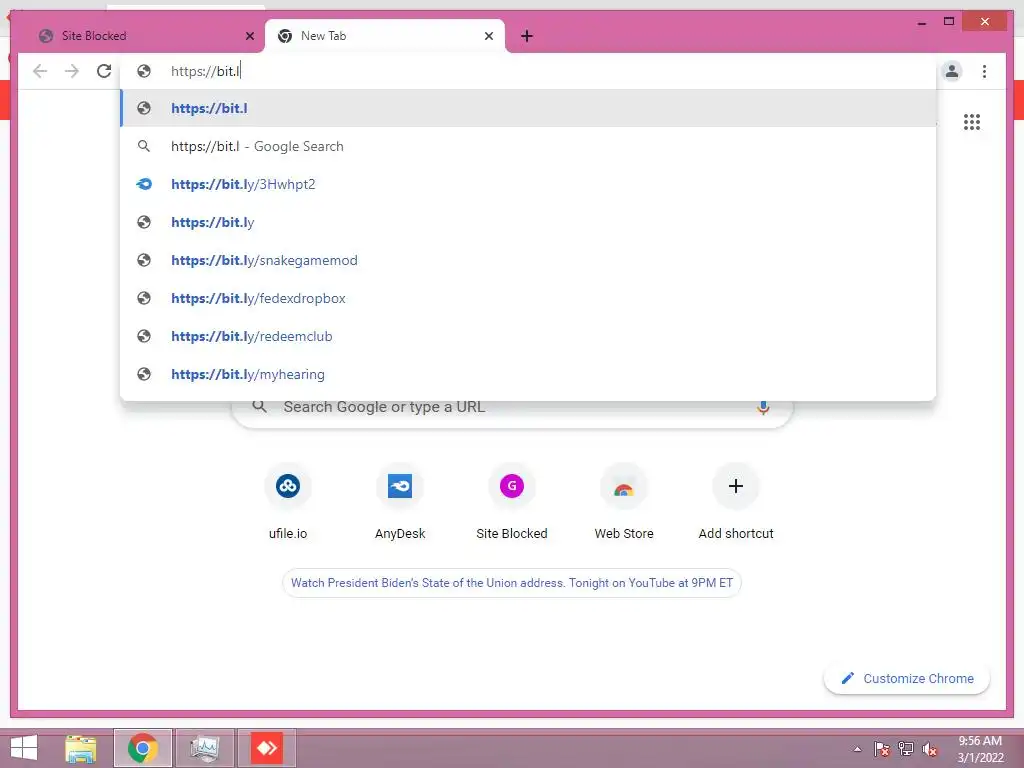Click the Chrome back arrow button

(x=40, y=71)
